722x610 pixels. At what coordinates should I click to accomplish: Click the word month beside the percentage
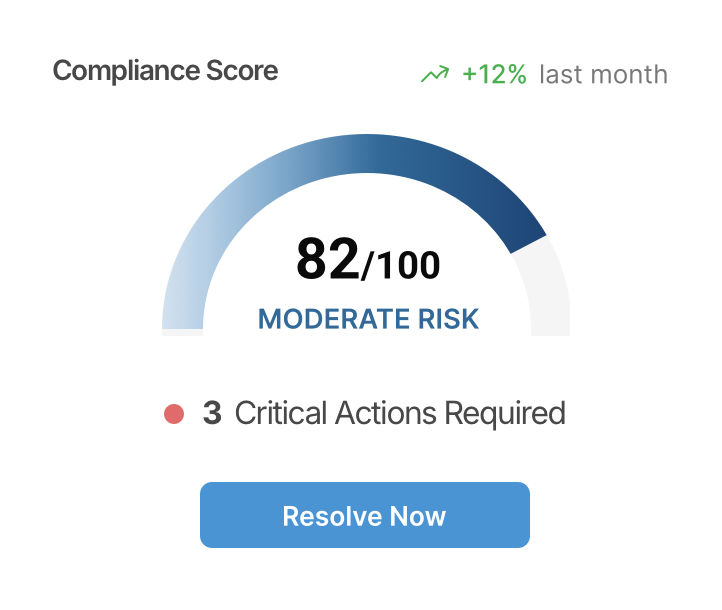(629, 75)
